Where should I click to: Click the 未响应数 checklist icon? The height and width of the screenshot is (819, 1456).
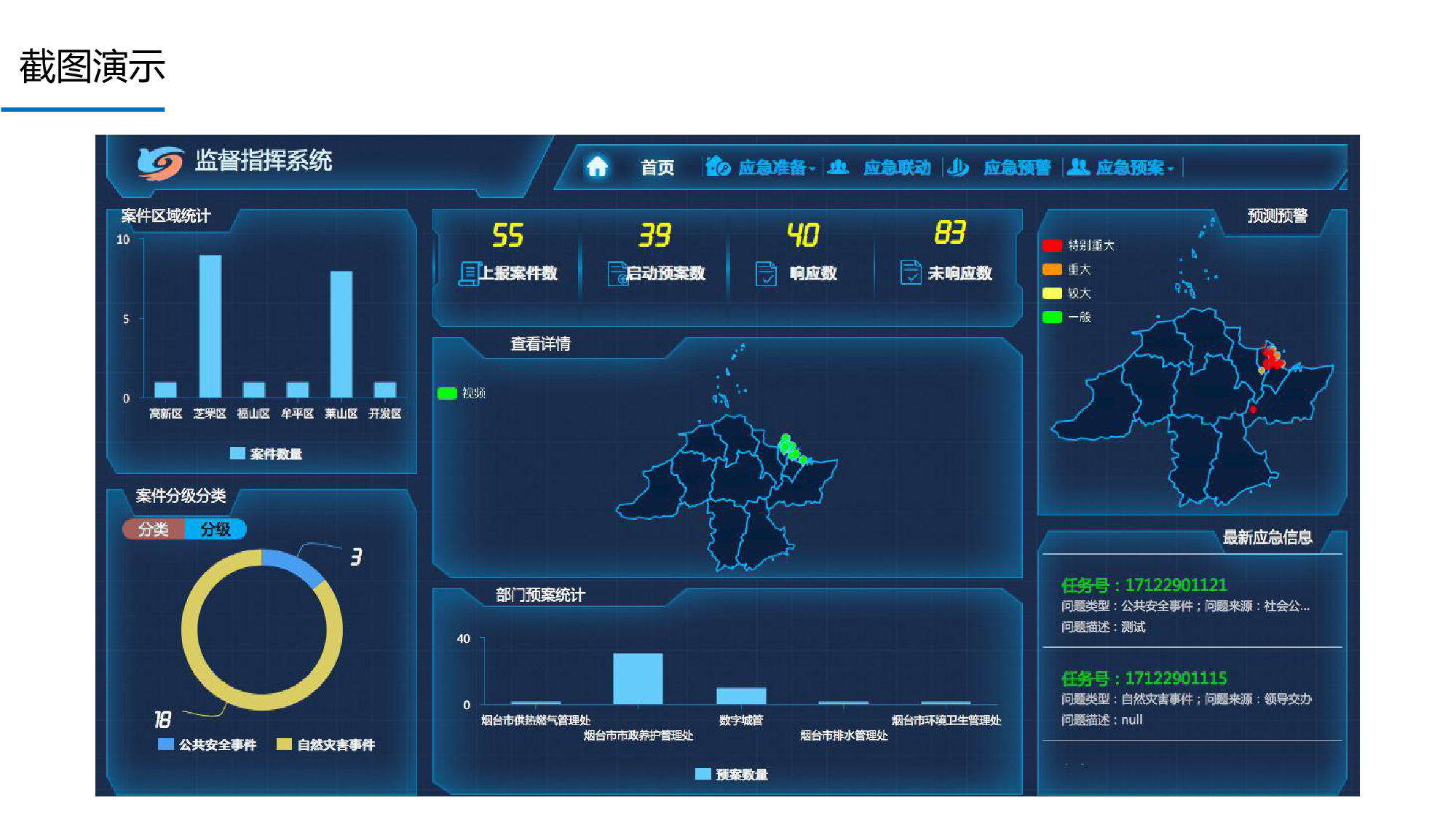(x=911, y=272)
